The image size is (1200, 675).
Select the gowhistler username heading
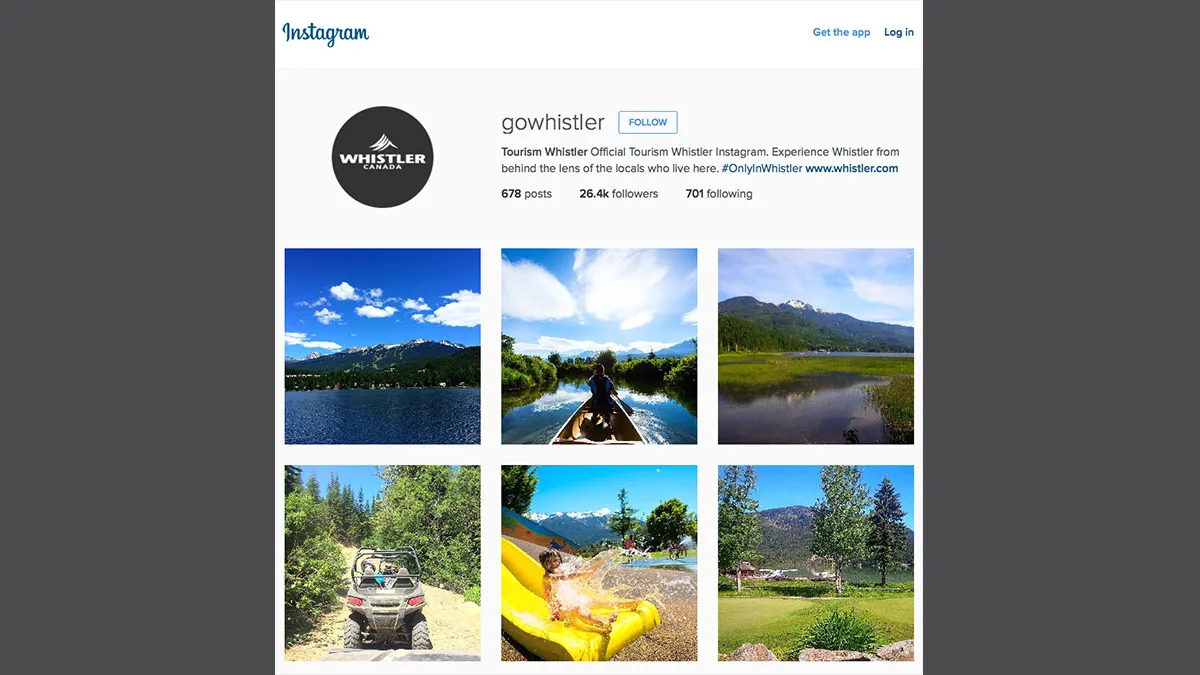point(553,123)
